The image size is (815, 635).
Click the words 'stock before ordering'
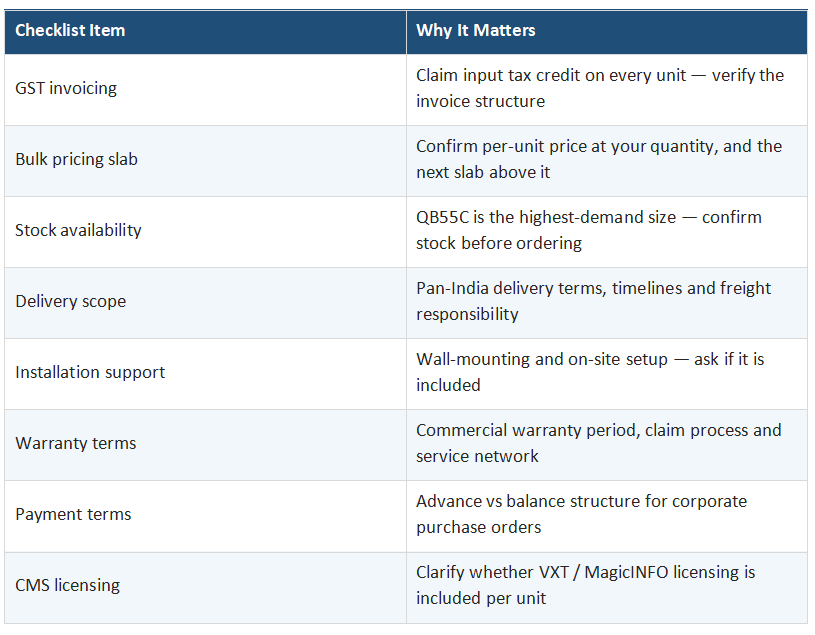coord(499,243)
